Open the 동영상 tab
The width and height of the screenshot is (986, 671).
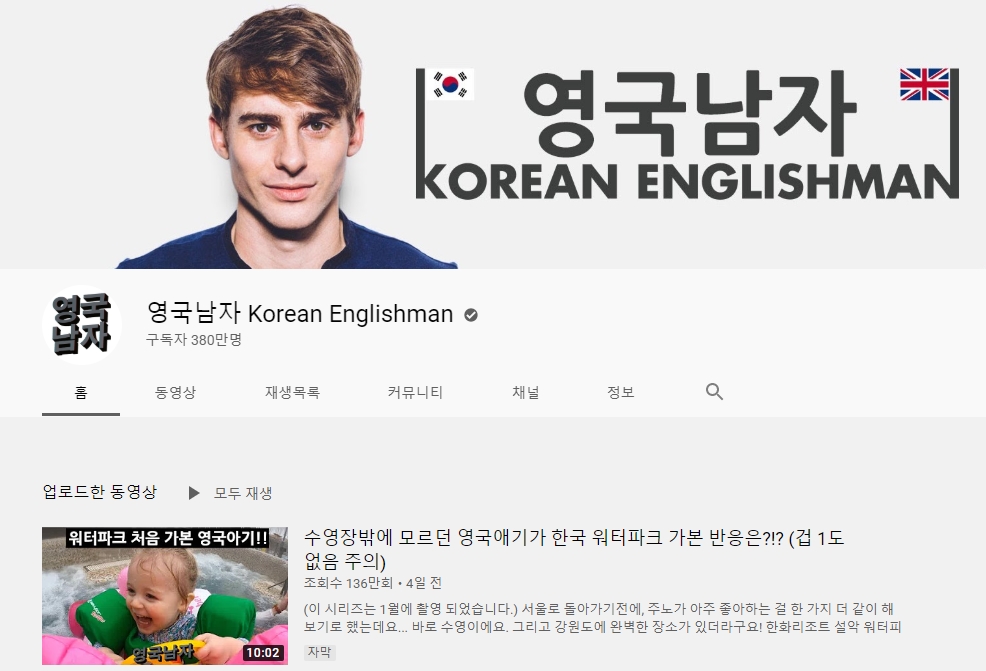(175, 392)
